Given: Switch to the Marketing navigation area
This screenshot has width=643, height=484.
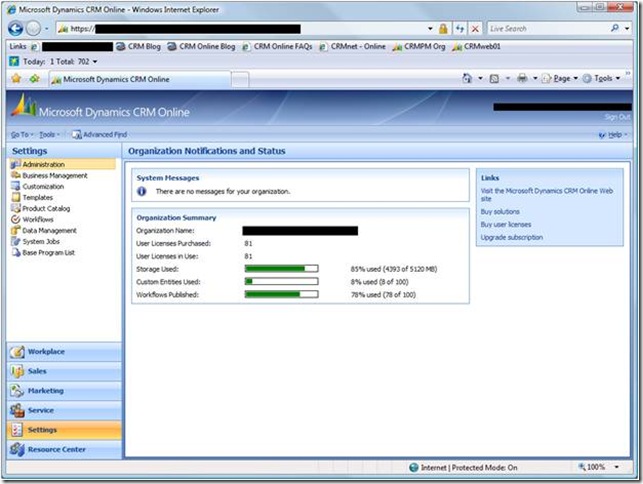Looking at the screenshot, I should tap(45, 390).
